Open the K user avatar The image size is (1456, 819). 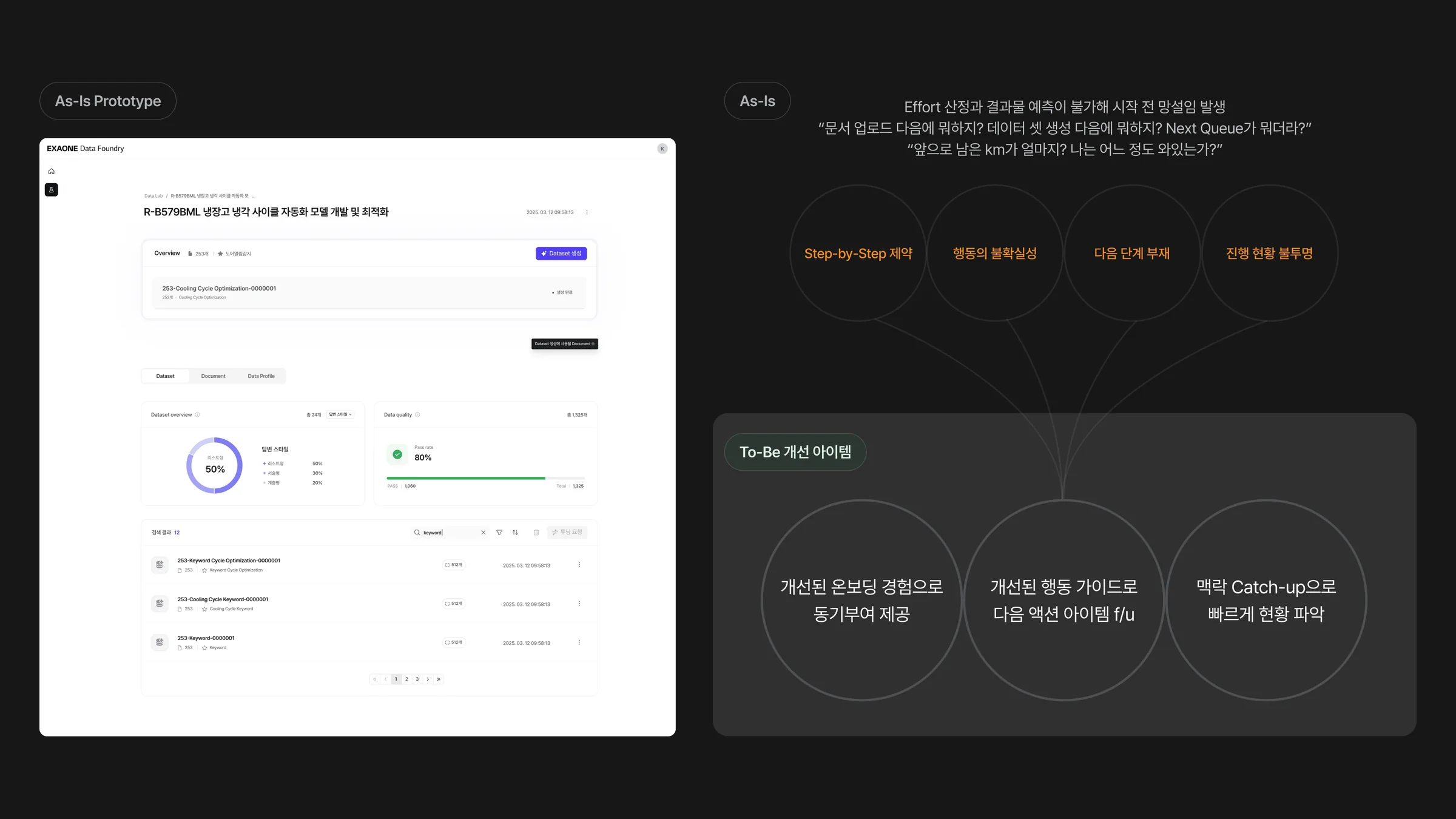click(x=662, y=149)
